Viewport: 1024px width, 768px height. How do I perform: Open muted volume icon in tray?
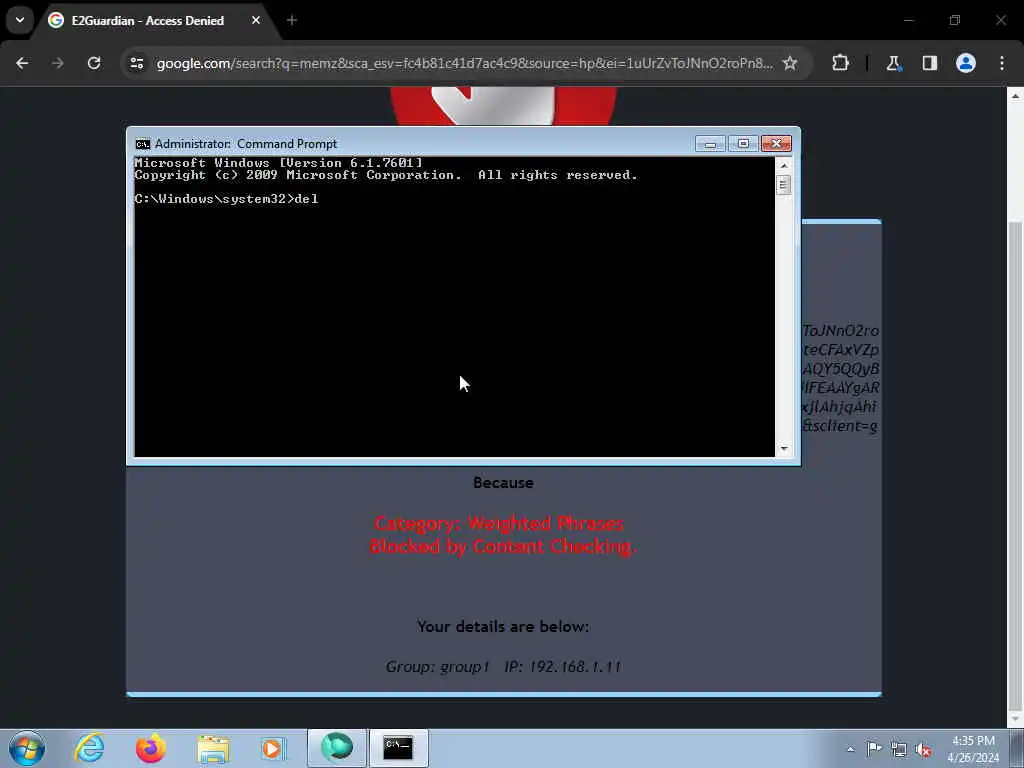coord(923,749)
